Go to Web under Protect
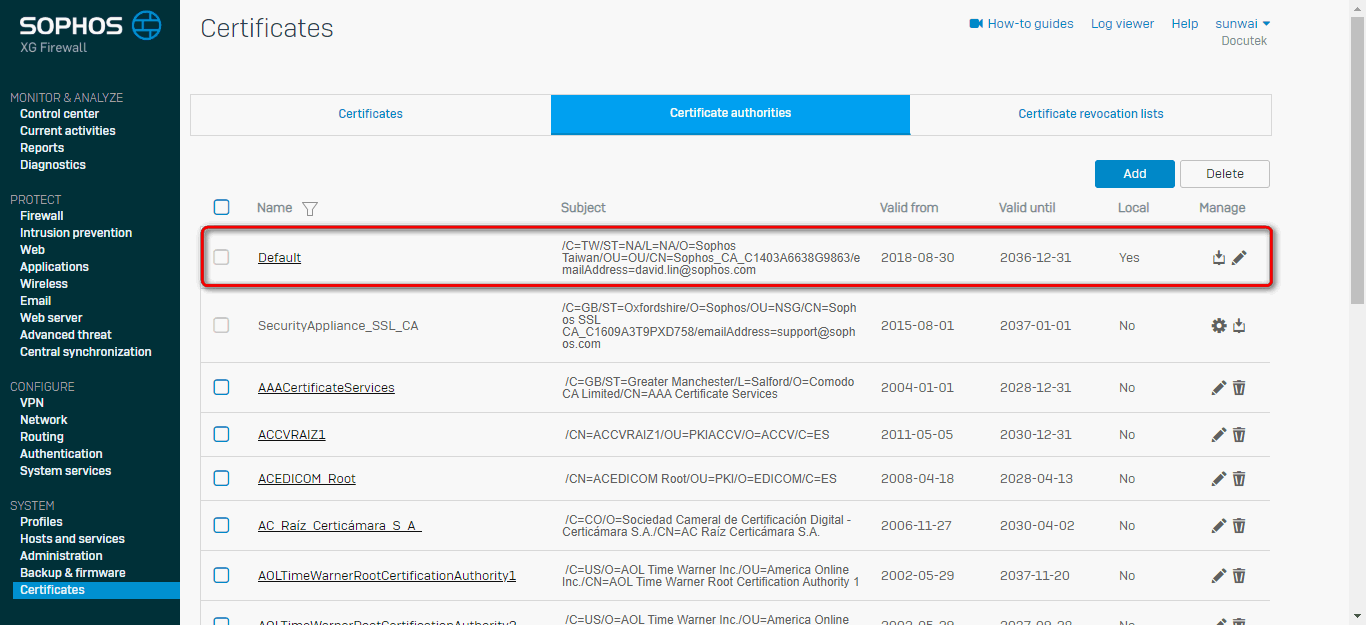1366x625 pixels. pyautogui.click(x=32, y=250)
